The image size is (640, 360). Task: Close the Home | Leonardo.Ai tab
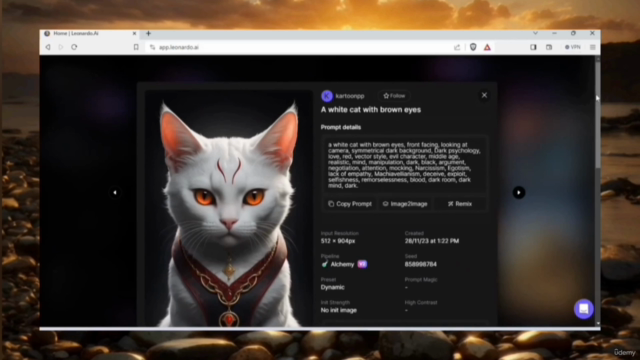click(134, 33)
